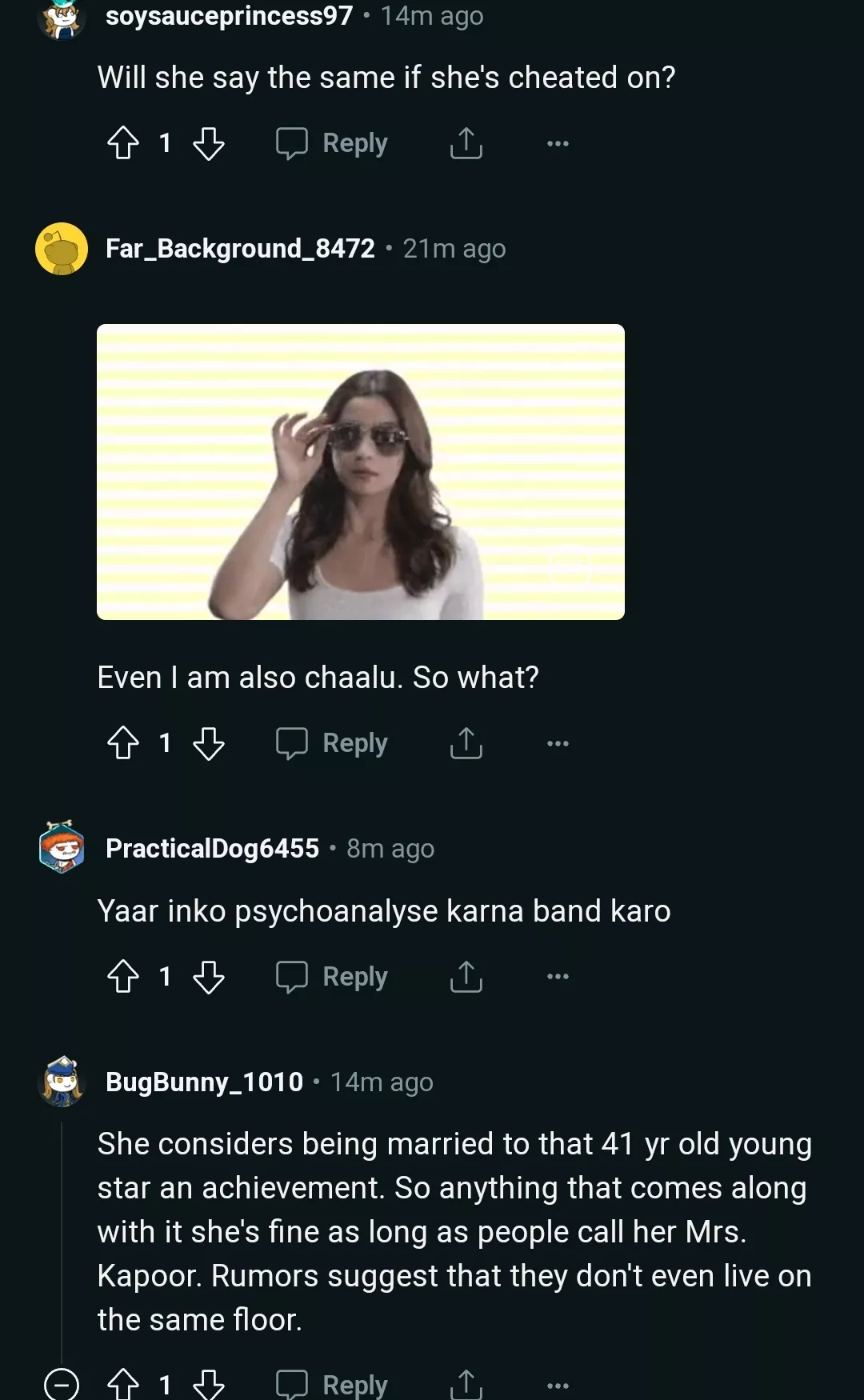Screen dimensions: 864x1400
Task: Open BugBunny_1010's user profile
Action: pyautogui.click(x=204, y=1082)
